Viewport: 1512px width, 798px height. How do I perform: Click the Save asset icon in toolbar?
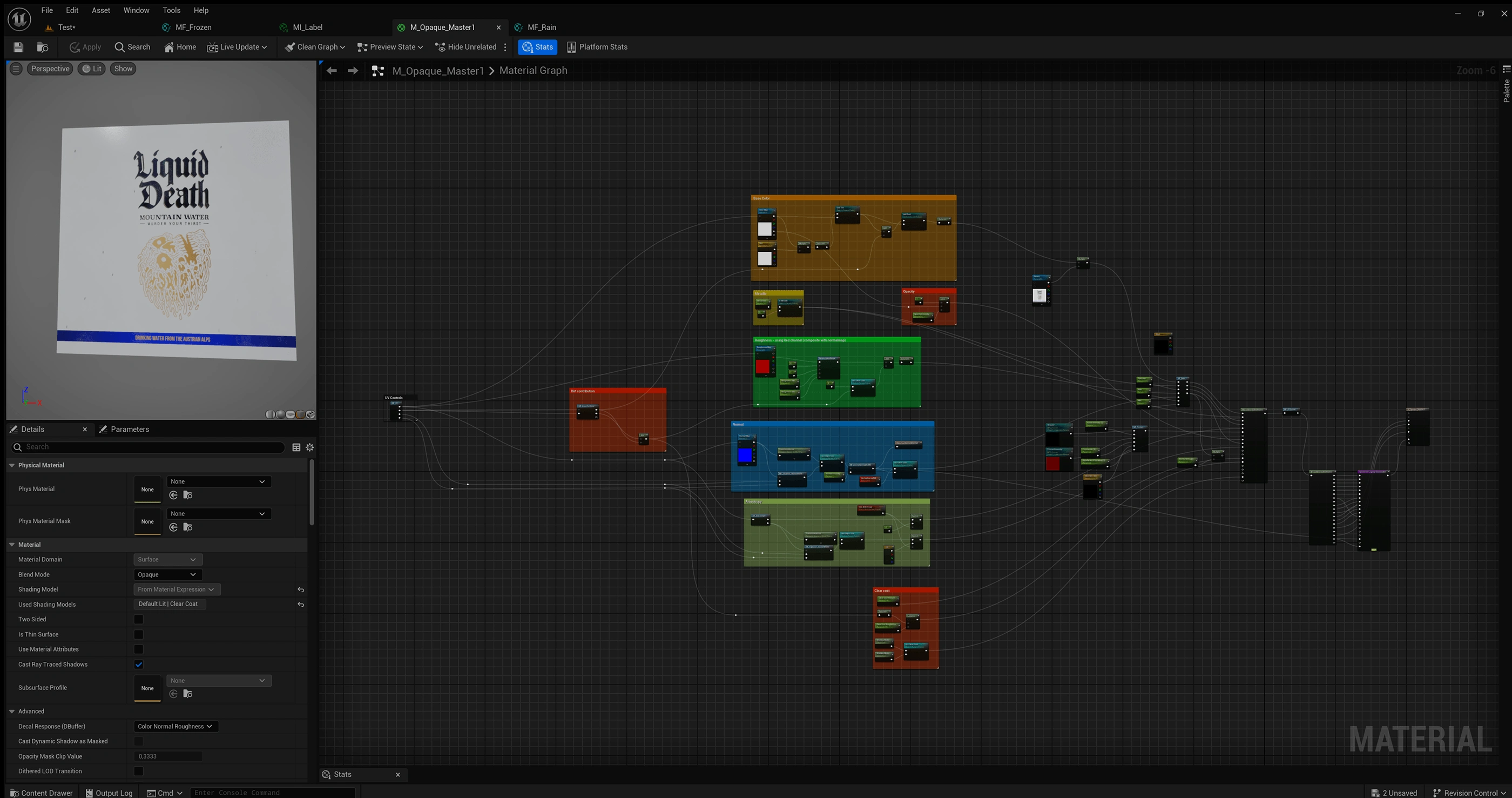(x=18, y=47)
